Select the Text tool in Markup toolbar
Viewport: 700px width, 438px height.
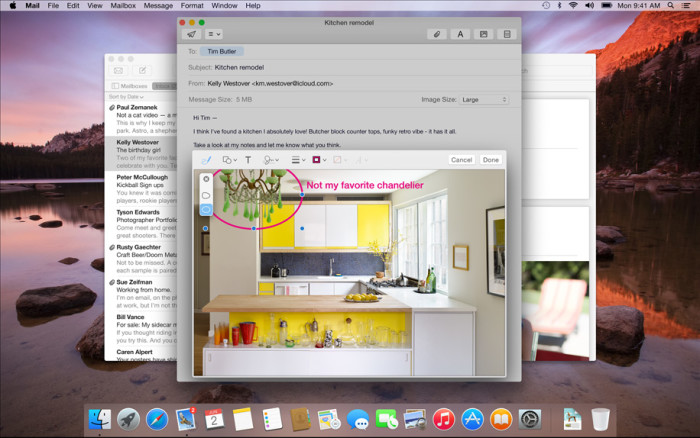(248, 160)
